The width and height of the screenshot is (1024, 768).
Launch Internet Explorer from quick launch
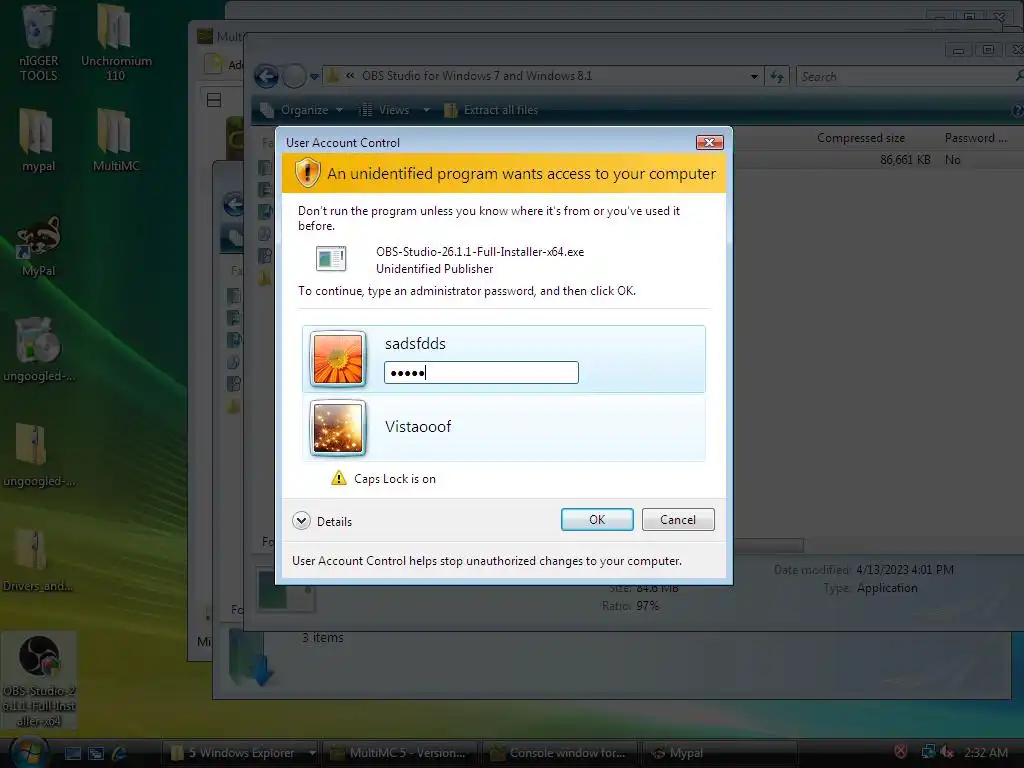pos(119,753)
